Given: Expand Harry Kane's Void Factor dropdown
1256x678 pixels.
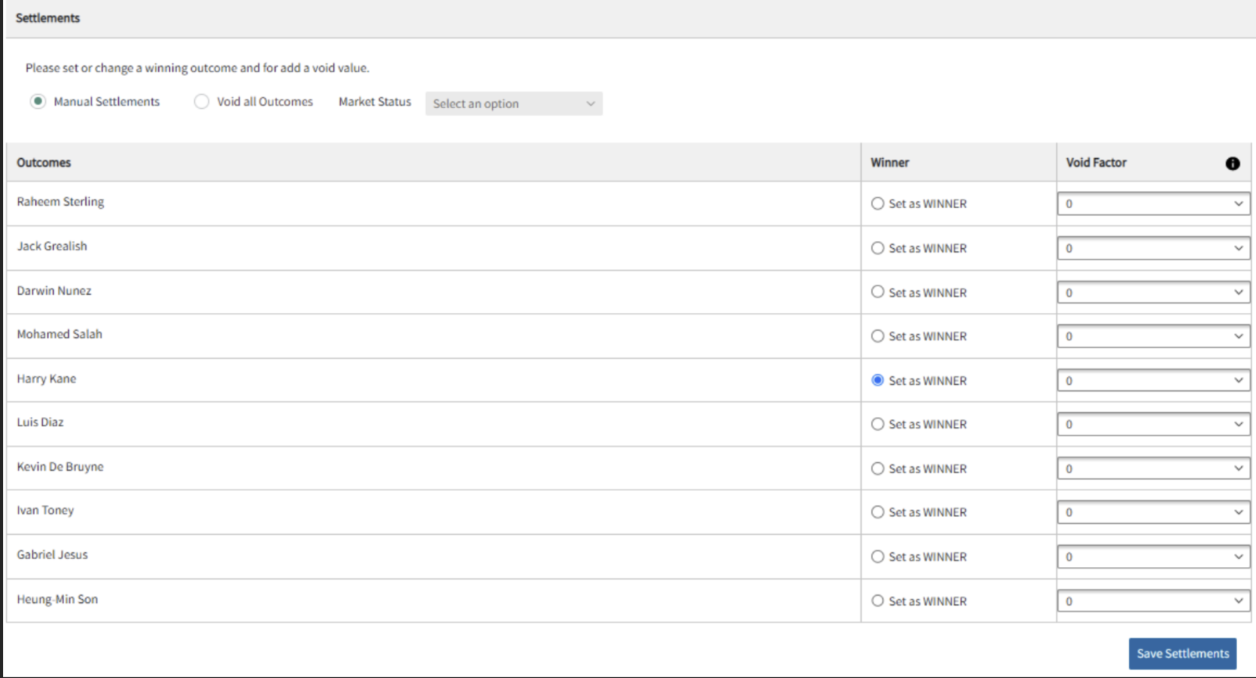Looking at the screenshot, I should [x=1153, y=380].
